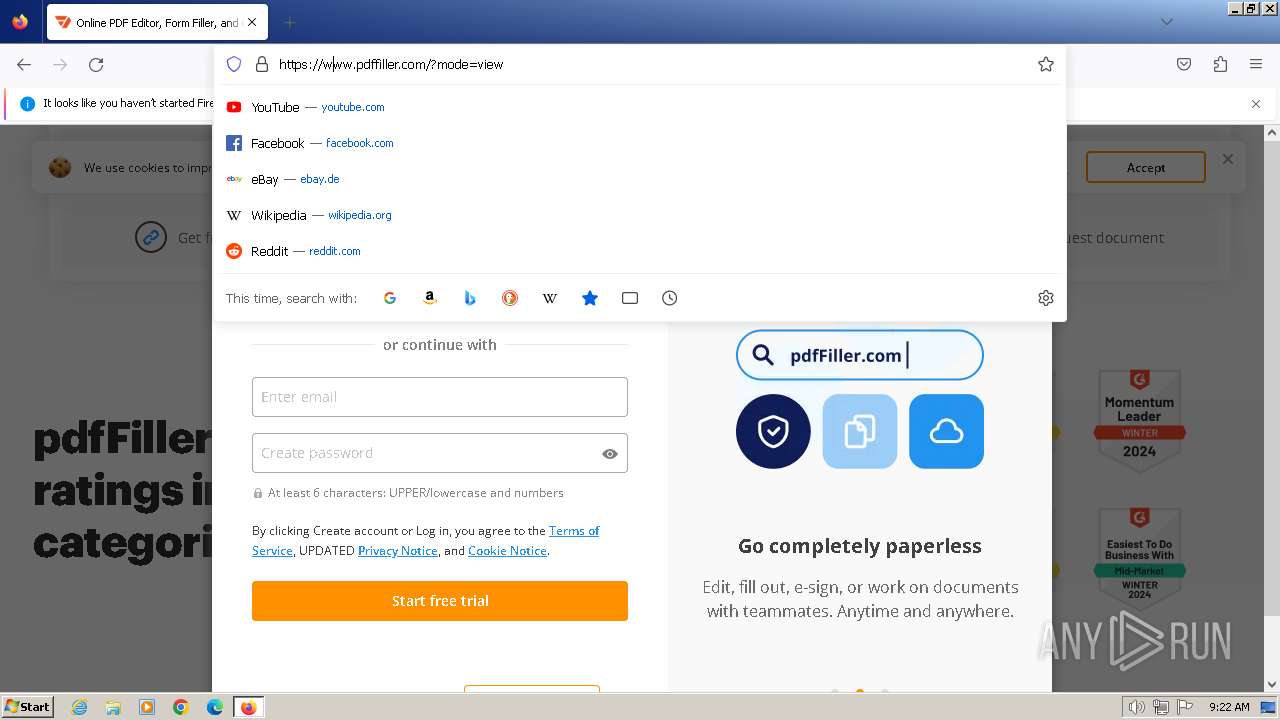This screenshot has width=1280, height=720.
Task: Search this time with DuckDuckGo
Action: [510, 298]
